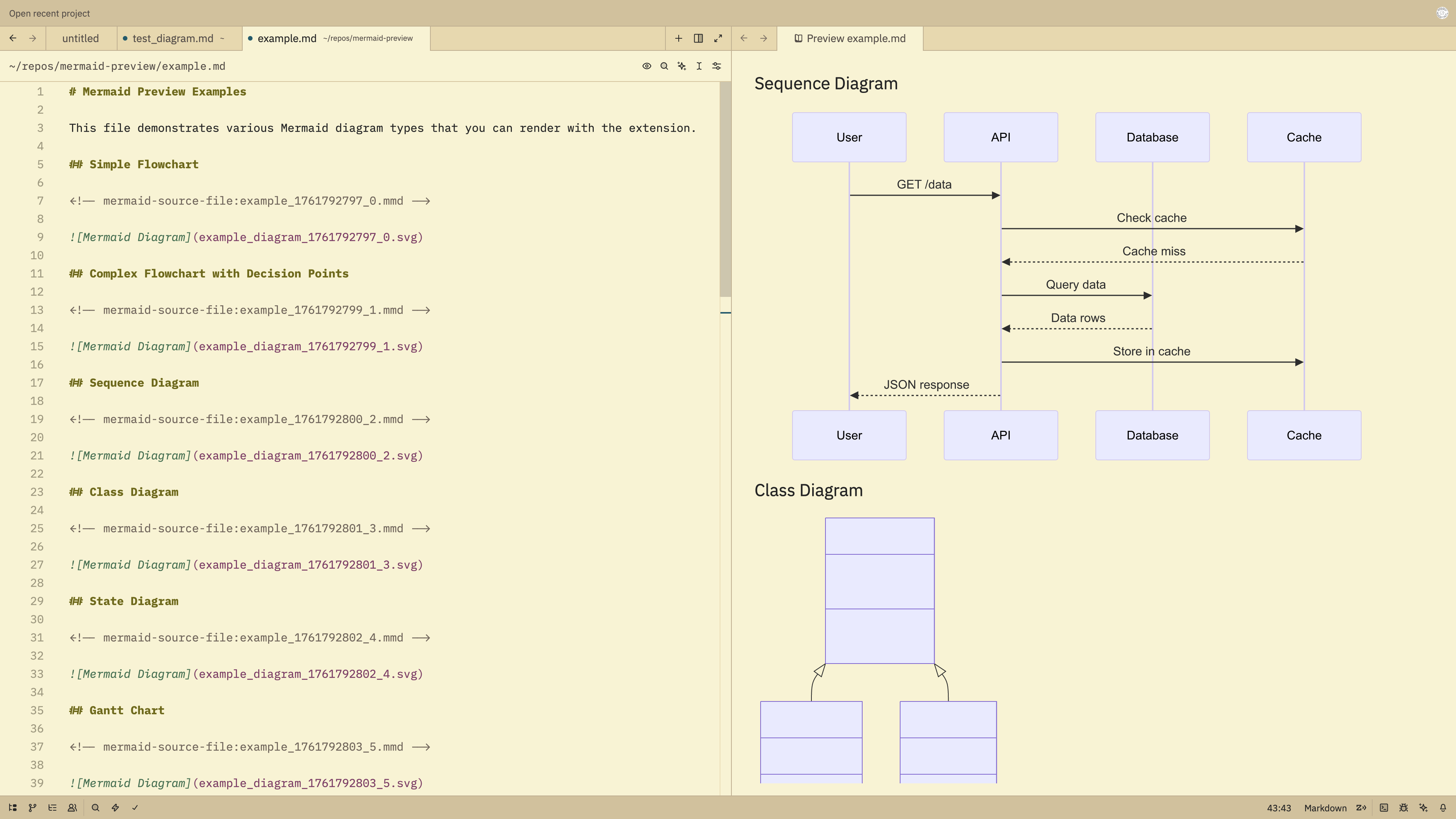Click the editor vertical scrollbar thumb

tap(725, 189)
